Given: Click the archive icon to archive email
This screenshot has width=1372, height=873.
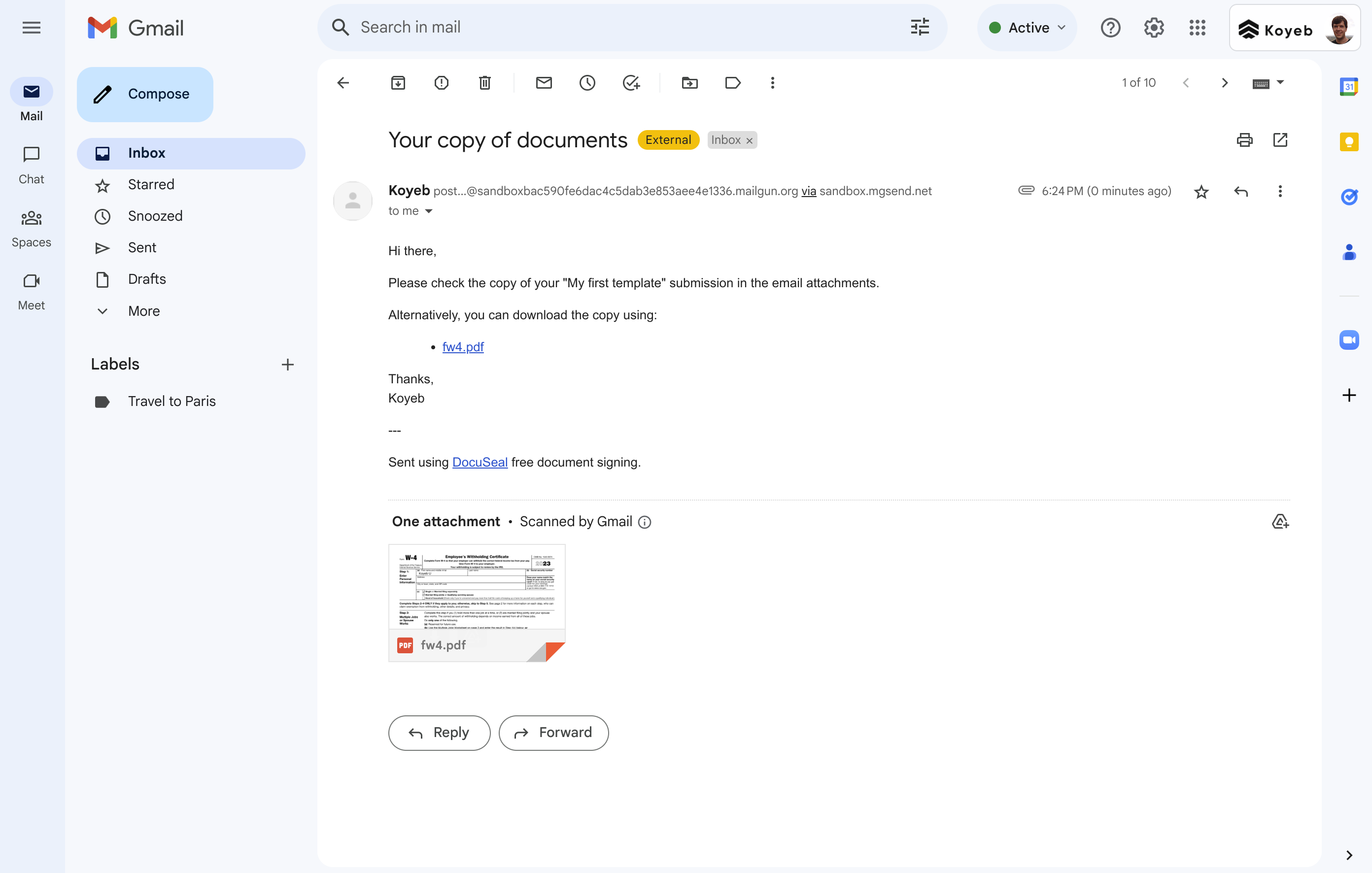Looking at the screenshot, I should pos(398,83).
